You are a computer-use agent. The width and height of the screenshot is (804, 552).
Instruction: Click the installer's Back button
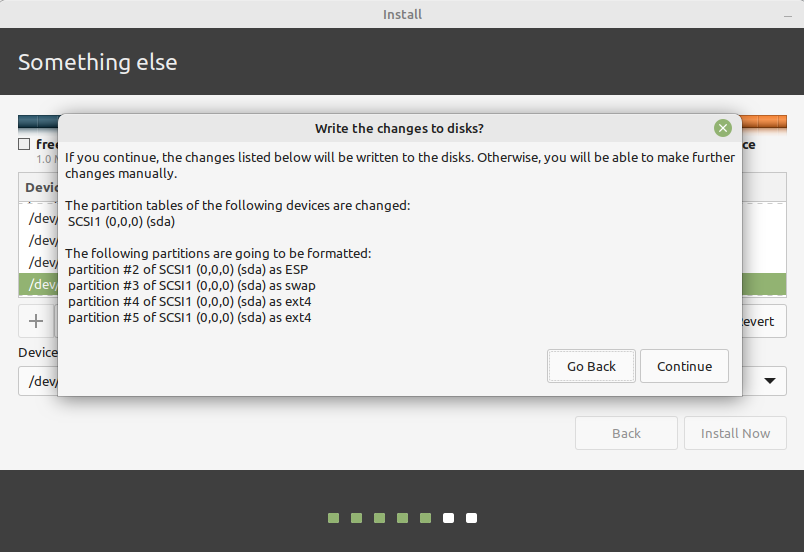point(626,433)
